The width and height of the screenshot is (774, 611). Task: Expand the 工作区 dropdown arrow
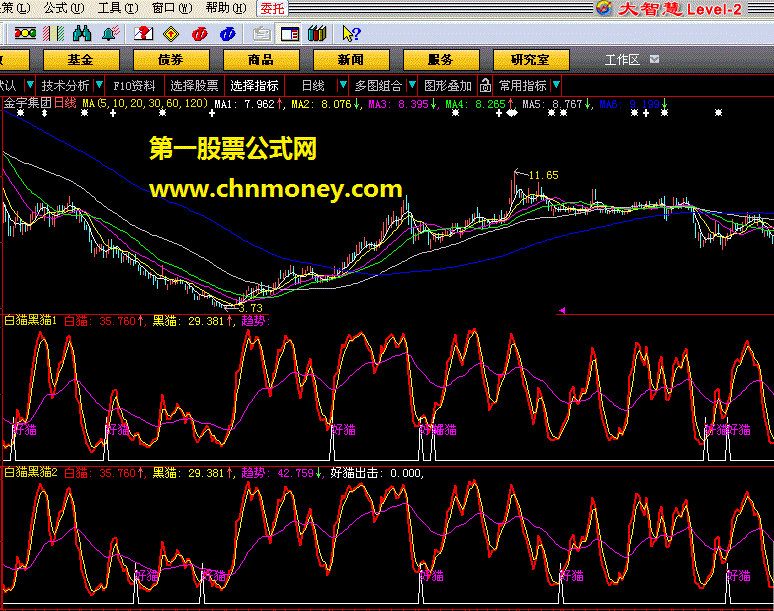click(655, 59)
